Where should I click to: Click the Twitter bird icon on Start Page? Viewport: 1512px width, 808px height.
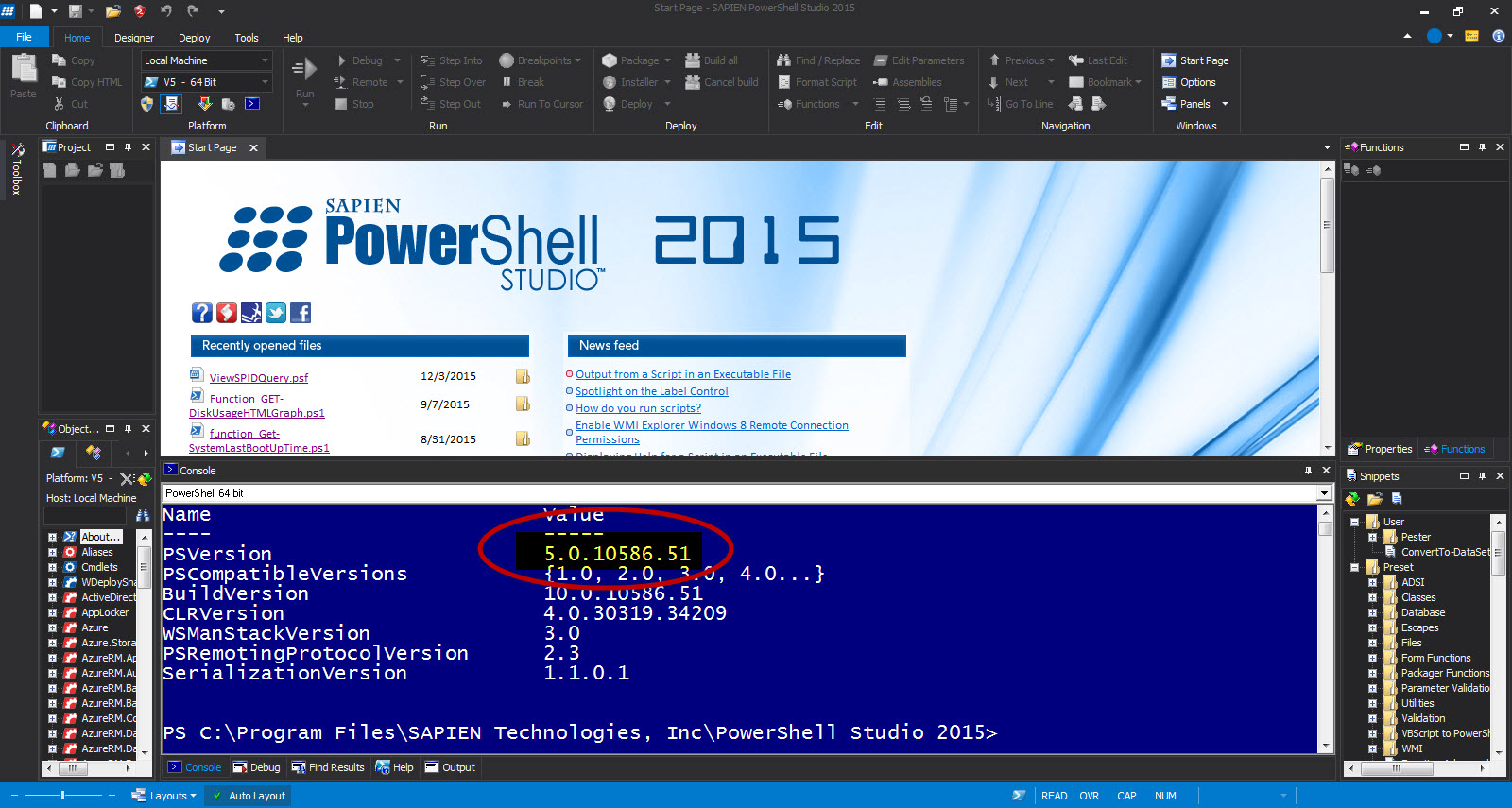[276, 313]
